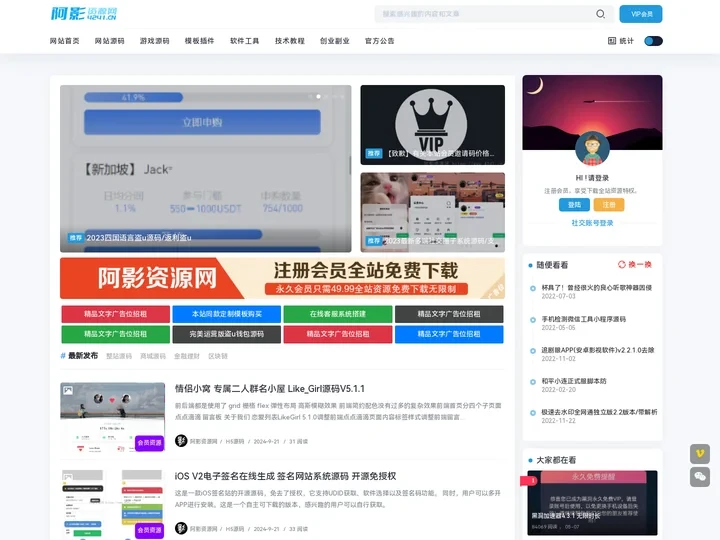Open article title 情侣小窝 专属二人群名小屋

pyautogui.click(x=270, y=389)
